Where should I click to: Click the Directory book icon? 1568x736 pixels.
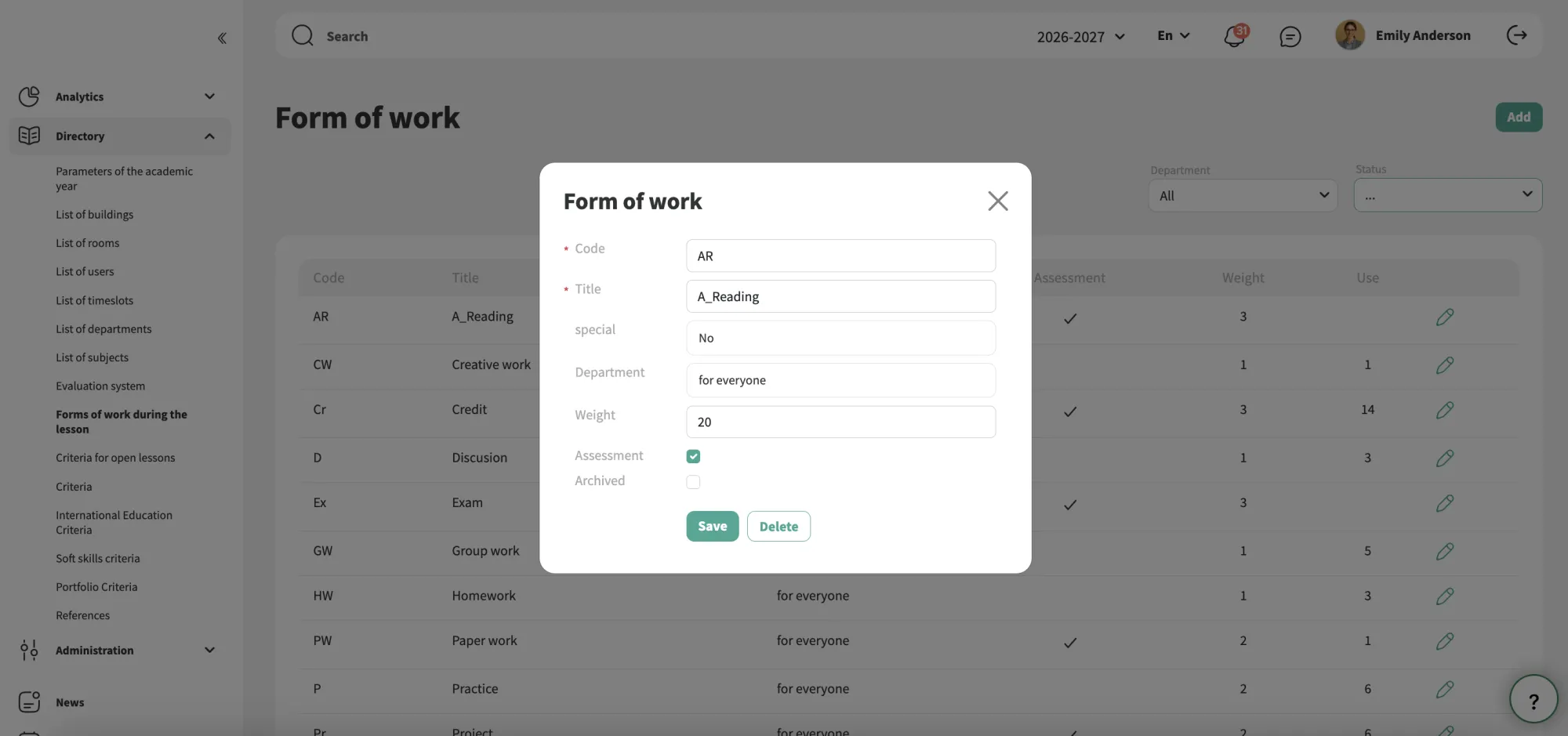coord(29,136)
